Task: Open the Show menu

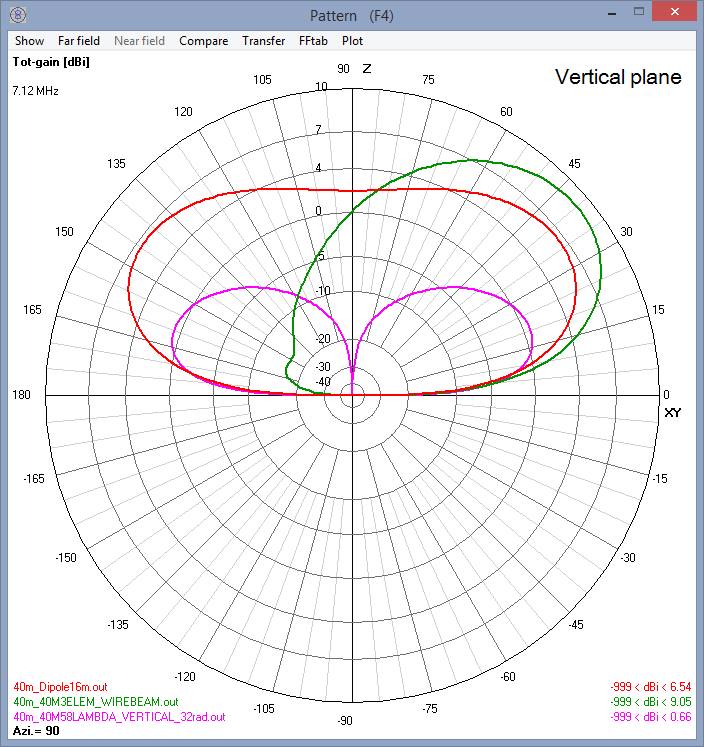Action: [29, 41]
